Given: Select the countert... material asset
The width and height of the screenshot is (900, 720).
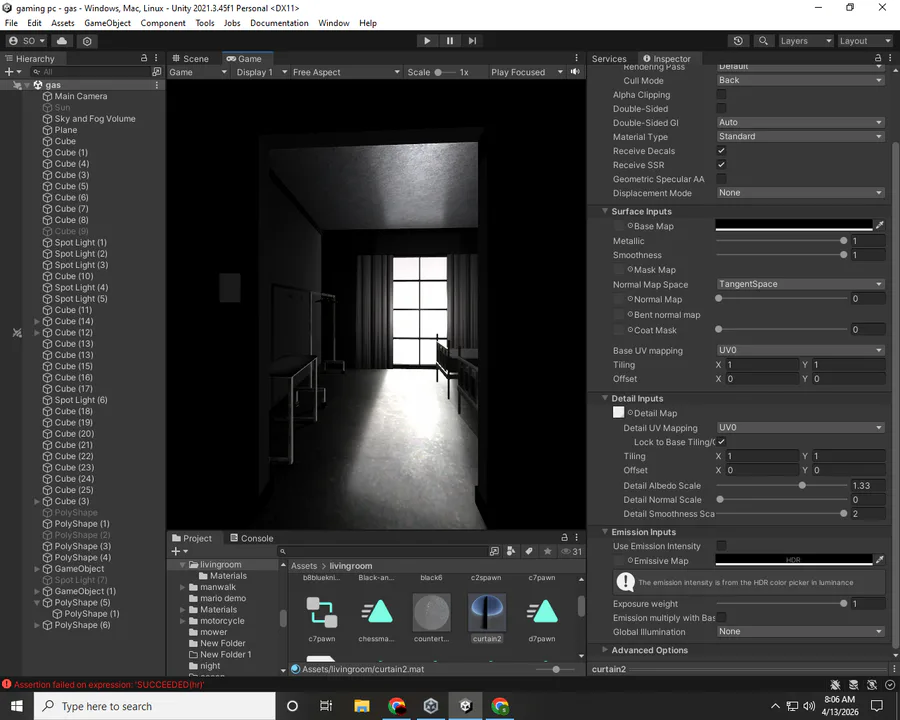Looking at the screenshot, I should (431, 619).
